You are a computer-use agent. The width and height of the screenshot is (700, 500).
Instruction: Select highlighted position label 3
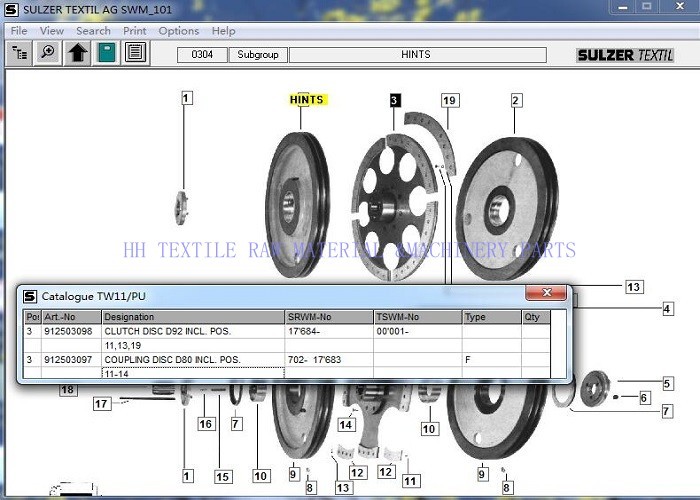[x=395, y=100]
